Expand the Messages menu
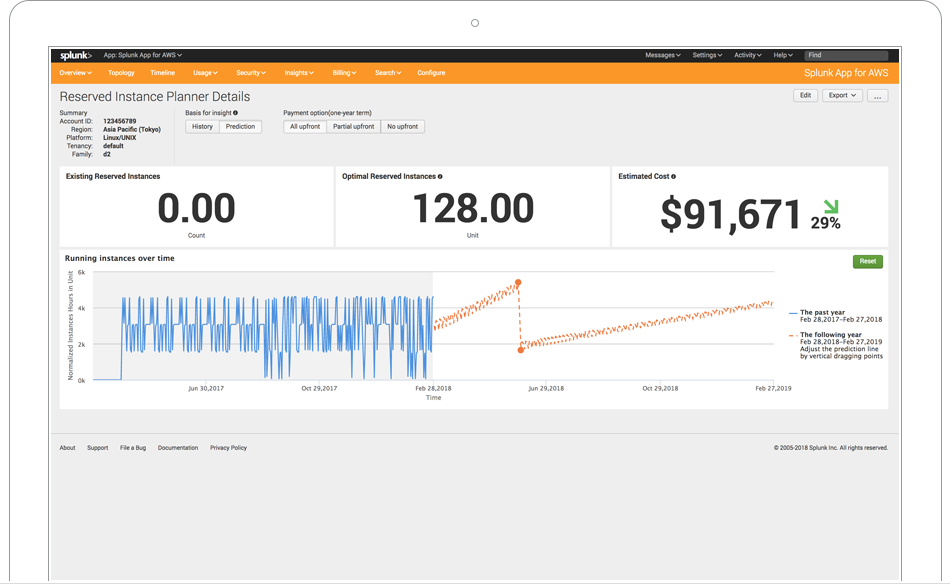The height and width of the screenshot is (584, 950). (x=663, y=55)
